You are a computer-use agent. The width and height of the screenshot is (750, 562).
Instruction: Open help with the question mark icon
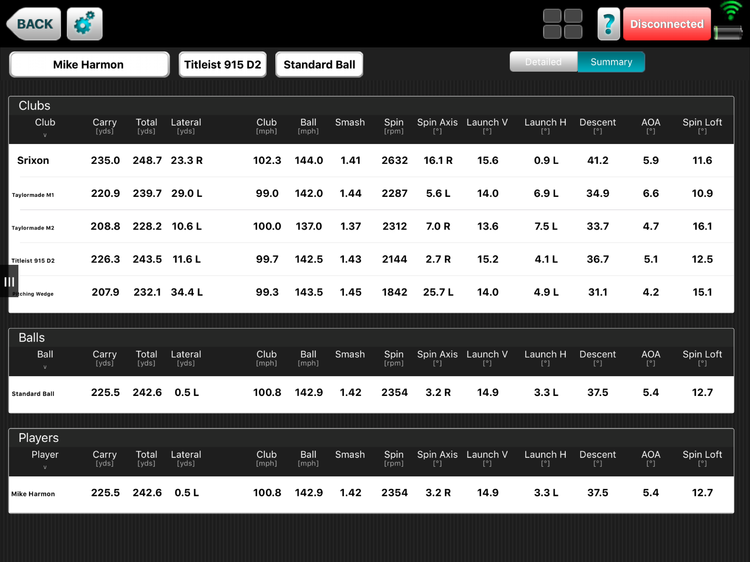[608, 24]
